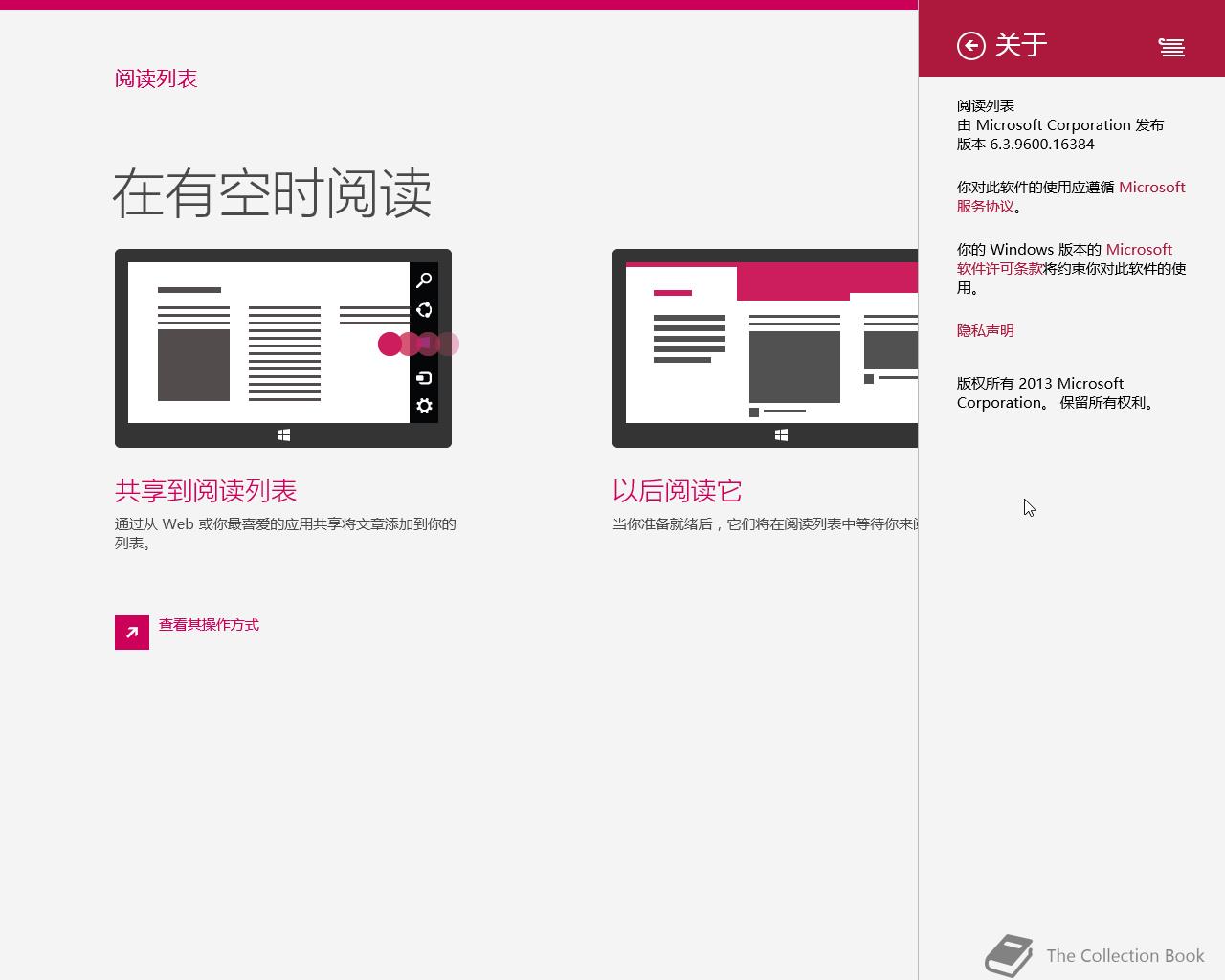Click the pink arrow tile beside 查看其操作方式
The image size is (1225, 980).
pyautogui.click(x=132, y=633)
